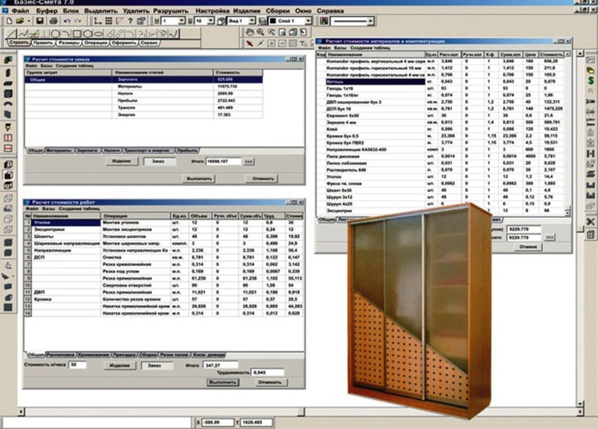Expand the line style dropdown

coord(370,21)
